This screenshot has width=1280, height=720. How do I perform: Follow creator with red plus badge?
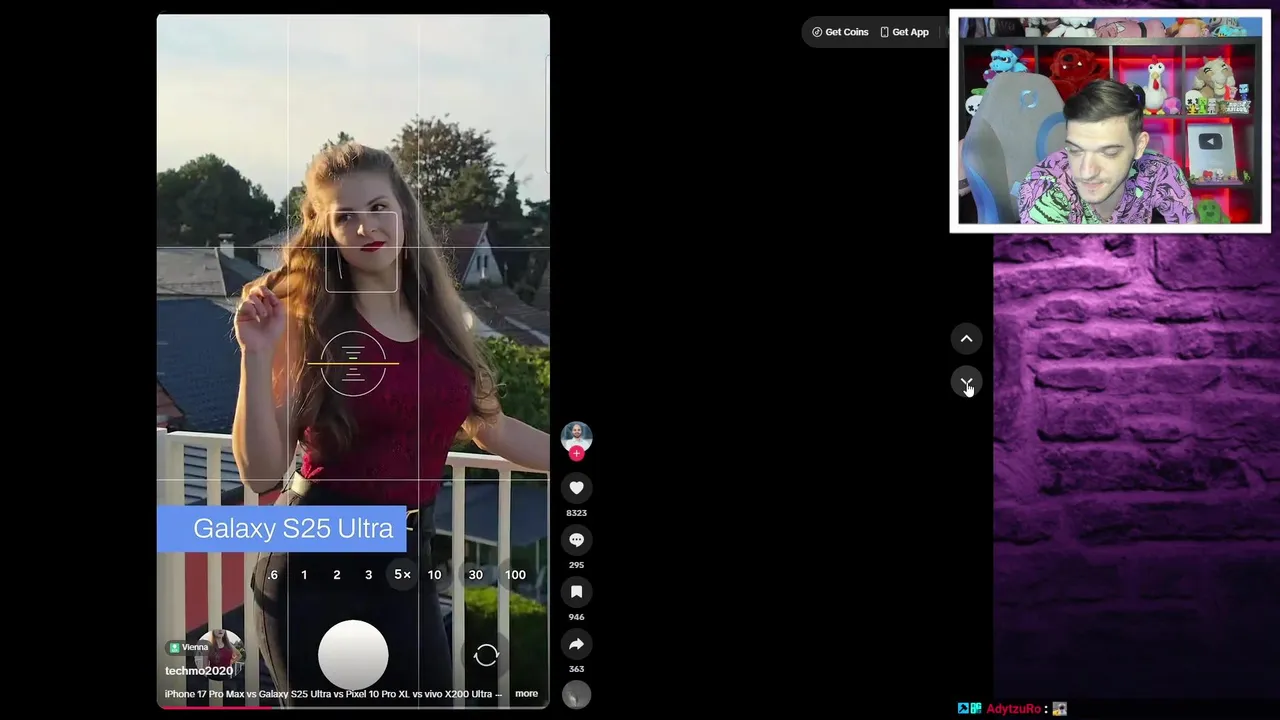coord(576,454)
